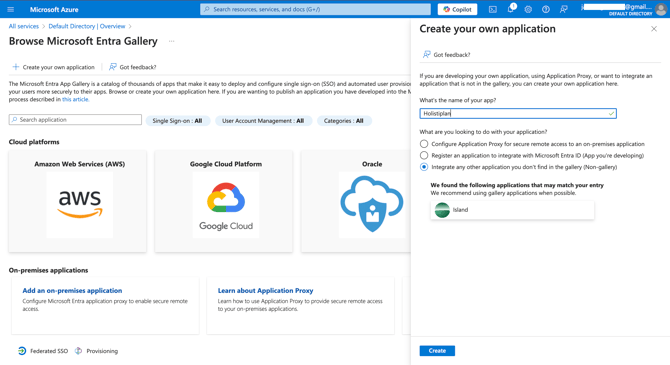Viewport: 670px width, 365px height.
Task: Click the app name field containing Holistiplan
Action: [x=518, y=113]
